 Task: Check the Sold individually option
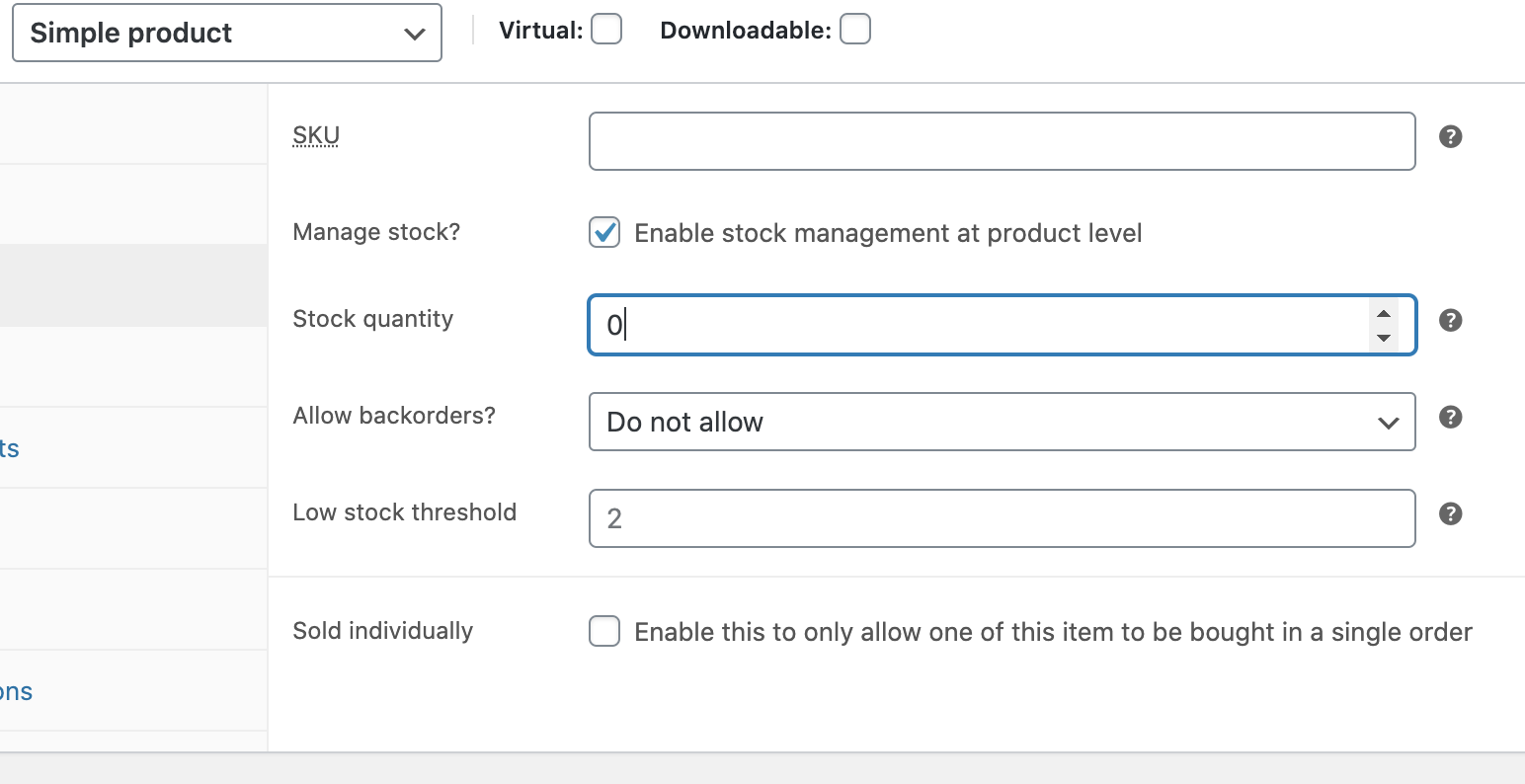pyautogui.click(x=604, y=631)
